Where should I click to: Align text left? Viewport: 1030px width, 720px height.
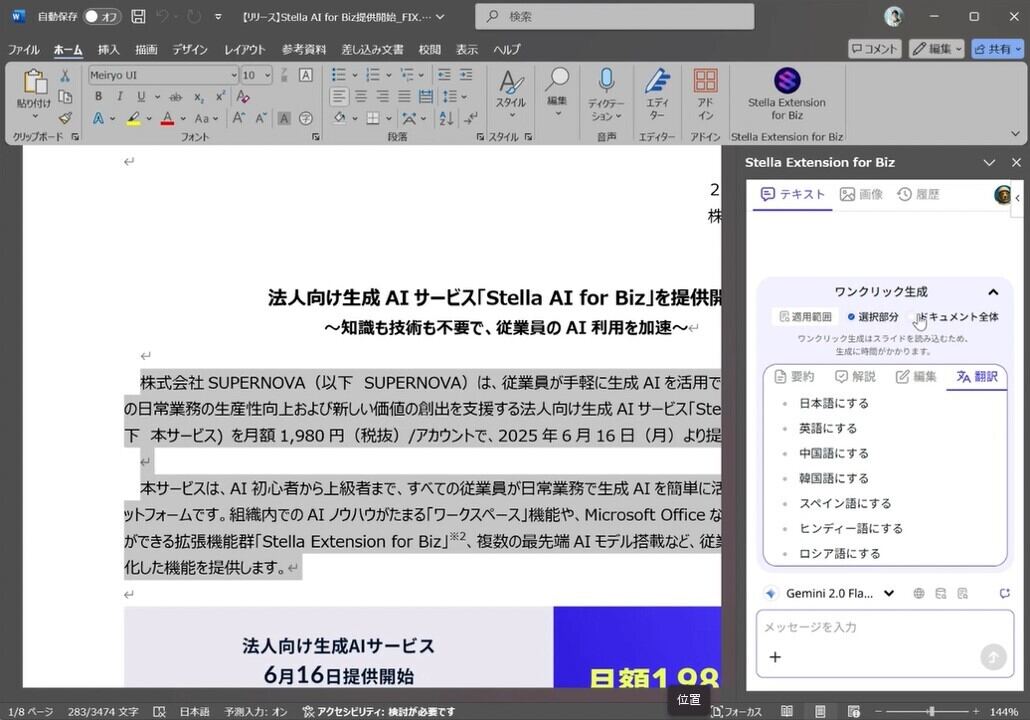click(338, 97)
